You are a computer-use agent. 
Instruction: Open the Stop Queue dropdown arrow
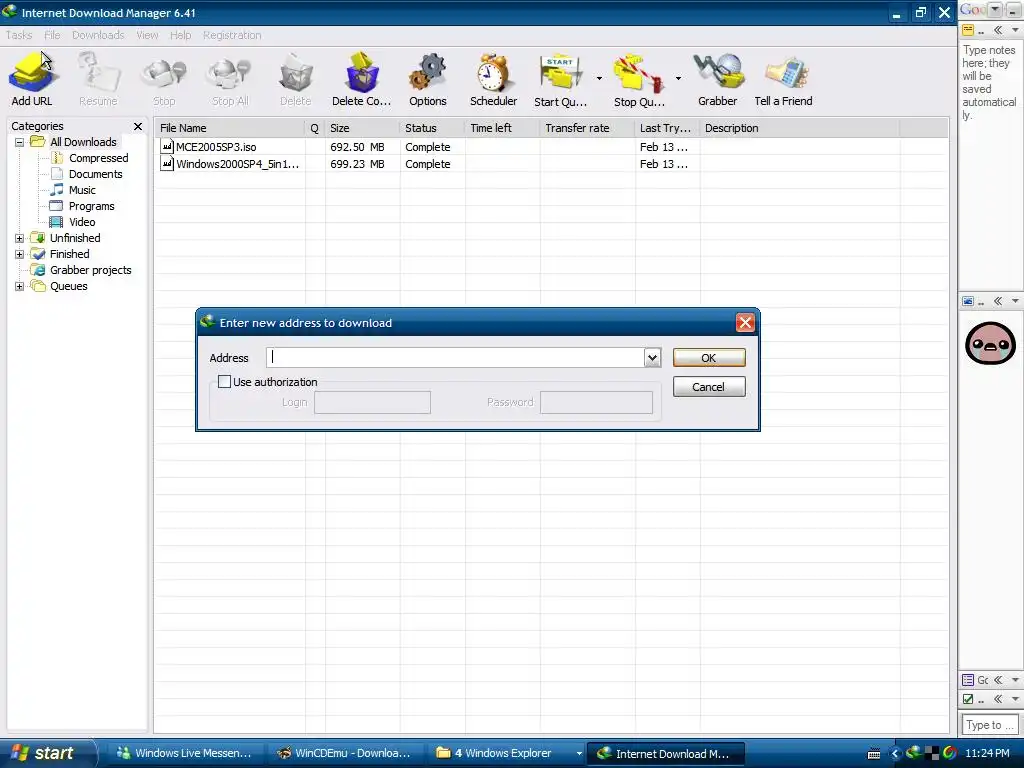pyautogui.click(x=678, y=78)
